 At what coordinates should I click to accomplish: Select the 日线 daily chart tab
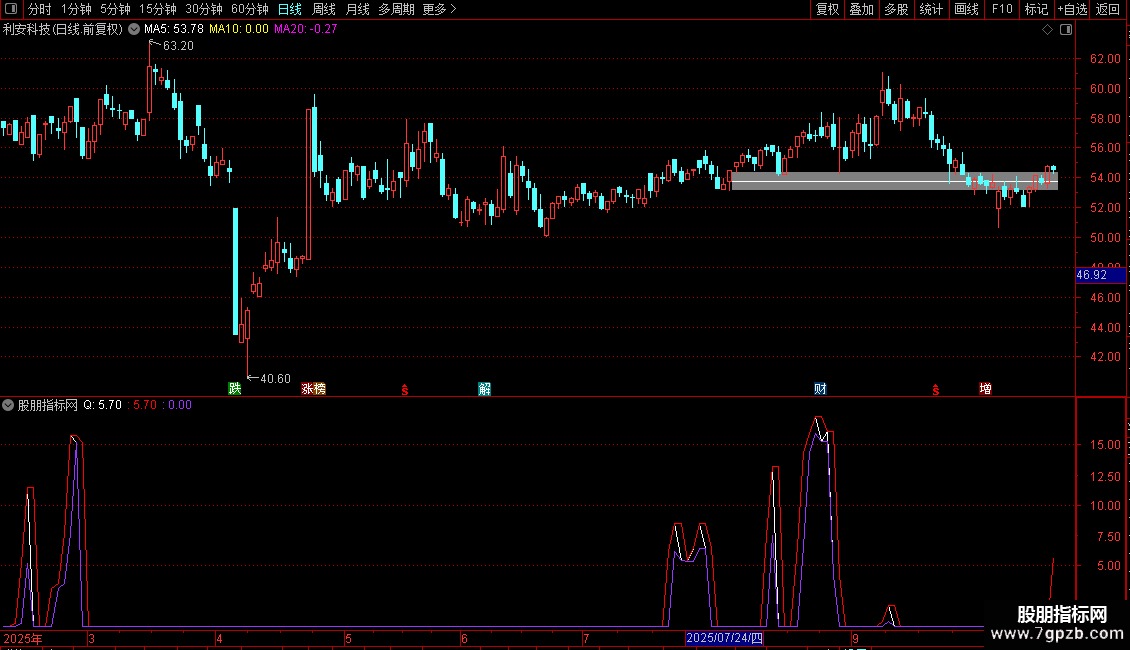290,9
